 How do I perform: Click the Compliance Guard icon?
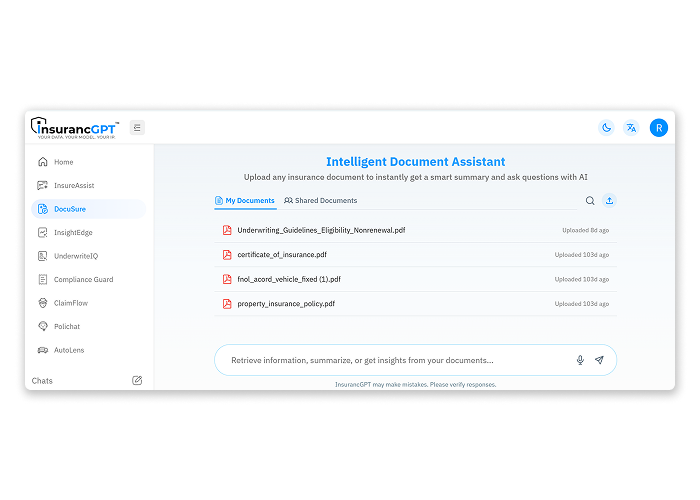(x=43, y=279)
